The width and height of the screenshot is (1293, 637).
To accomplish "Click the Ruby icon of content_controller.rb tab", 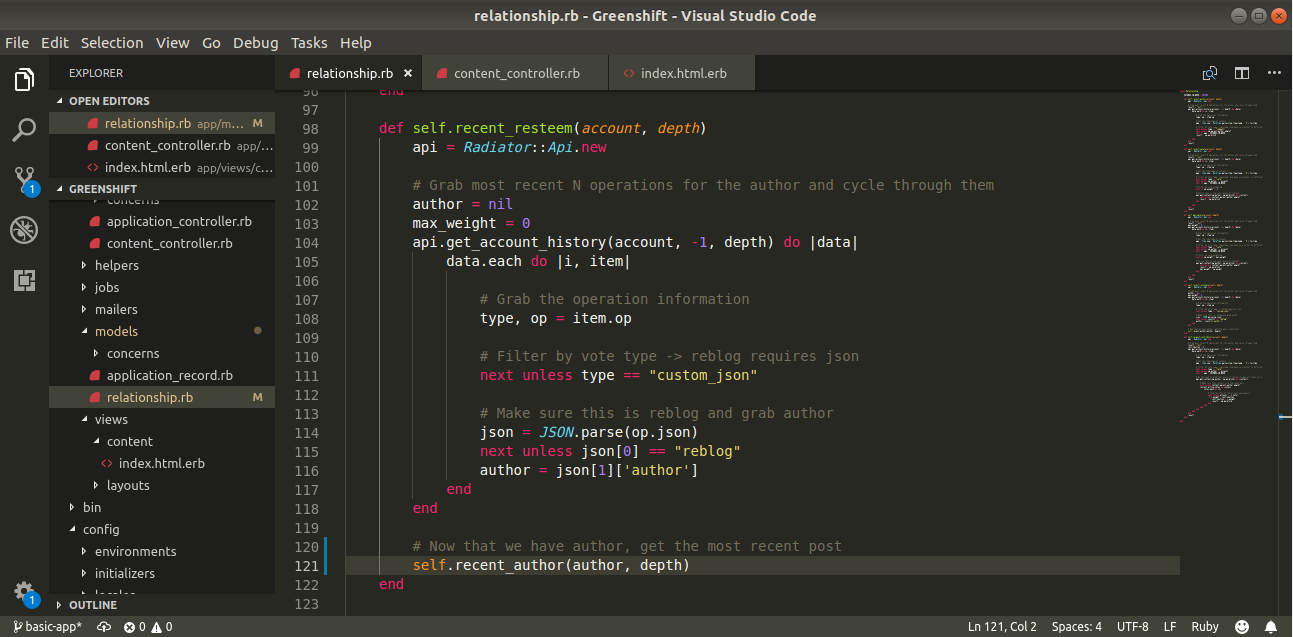I will coord(442,73).
